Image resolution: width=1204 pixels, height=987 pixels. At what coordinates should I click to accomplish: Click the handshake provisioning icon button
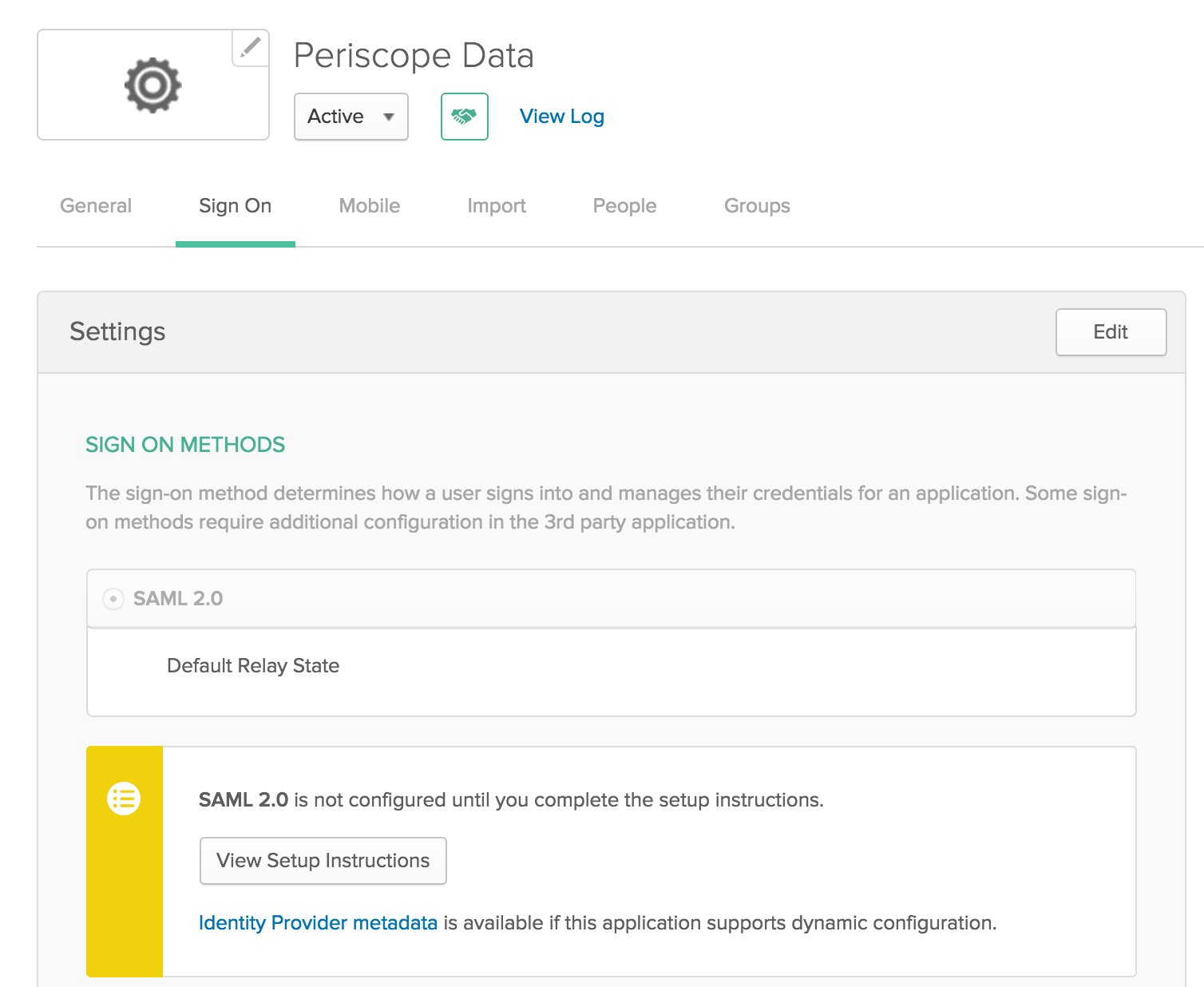[465, 117]
